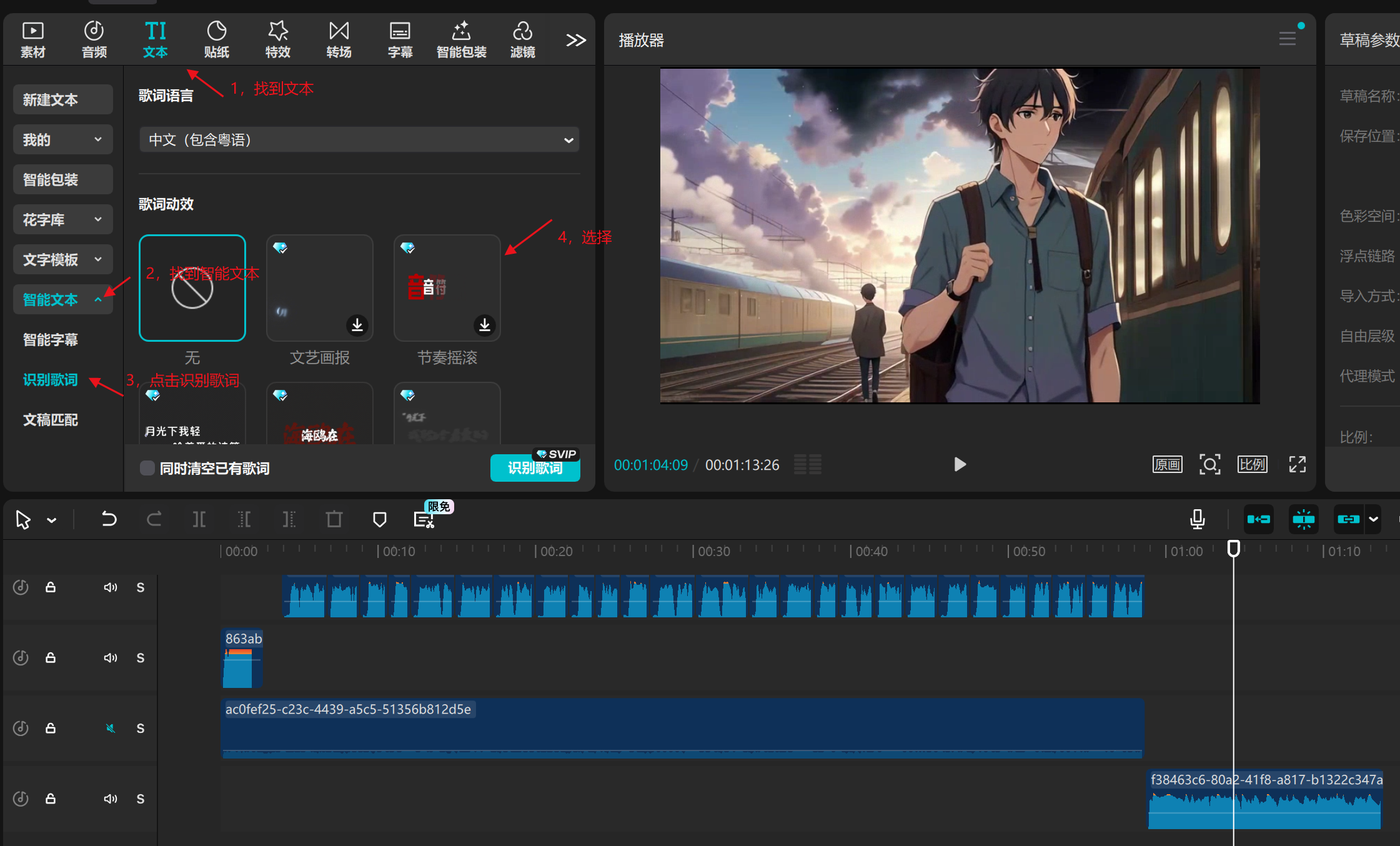This screenshot has width=1400, height=846.
Task: Click the delete clip icon
Action: pyautogui.click(x=334, y=519)
